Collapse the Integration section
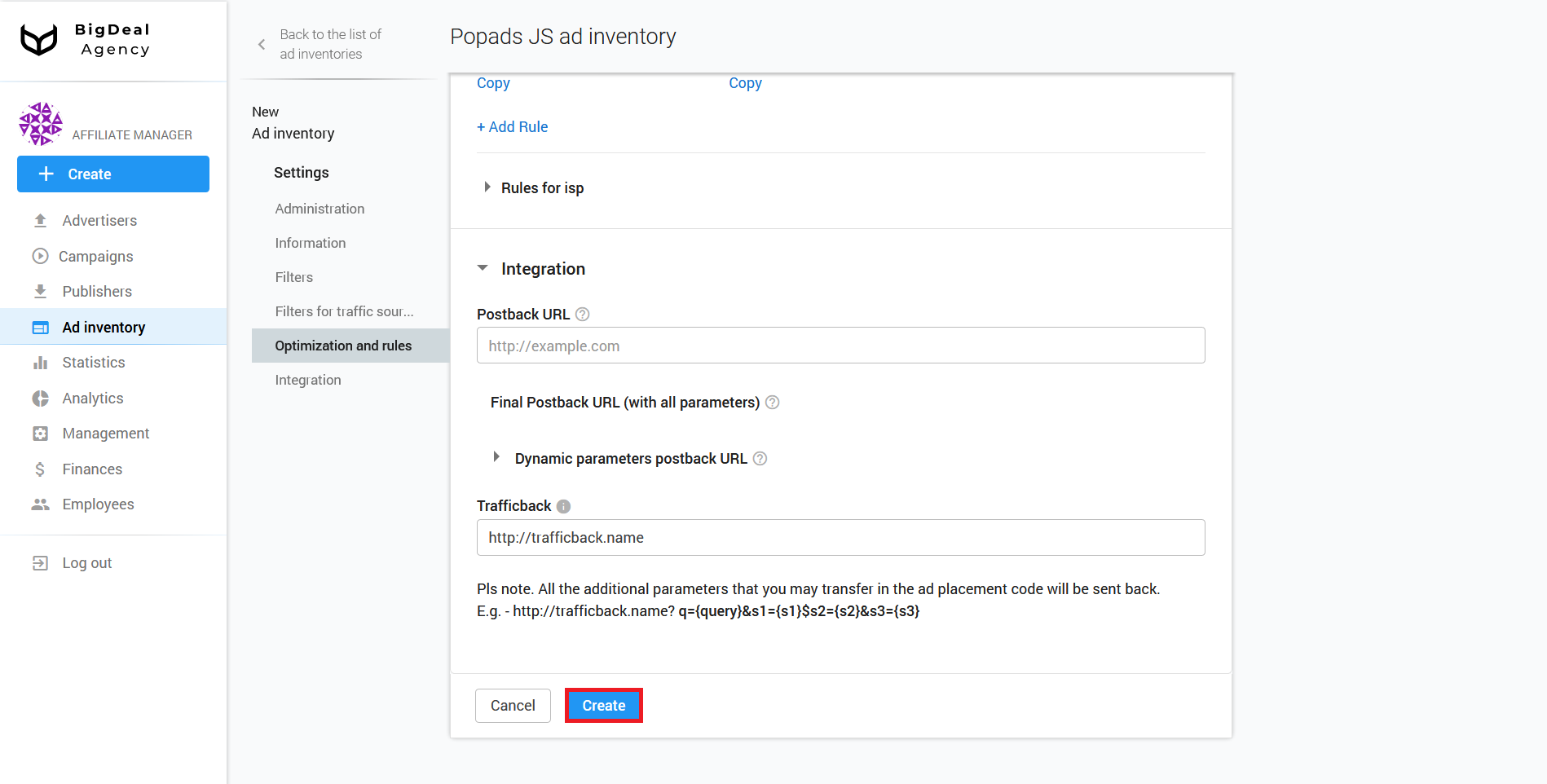The width and height of the screenshot is (1547, 784). point(483,267)
